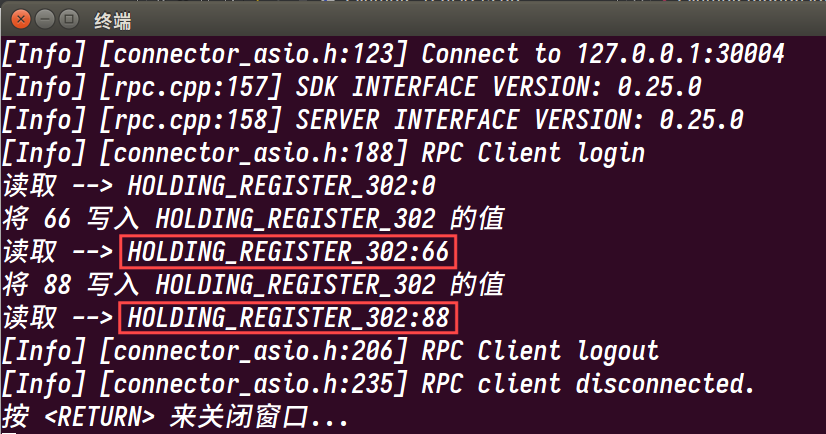Viewport: 826px width, 434px height.
Task: Minimize the terminal window
Action: coord(45,19)
